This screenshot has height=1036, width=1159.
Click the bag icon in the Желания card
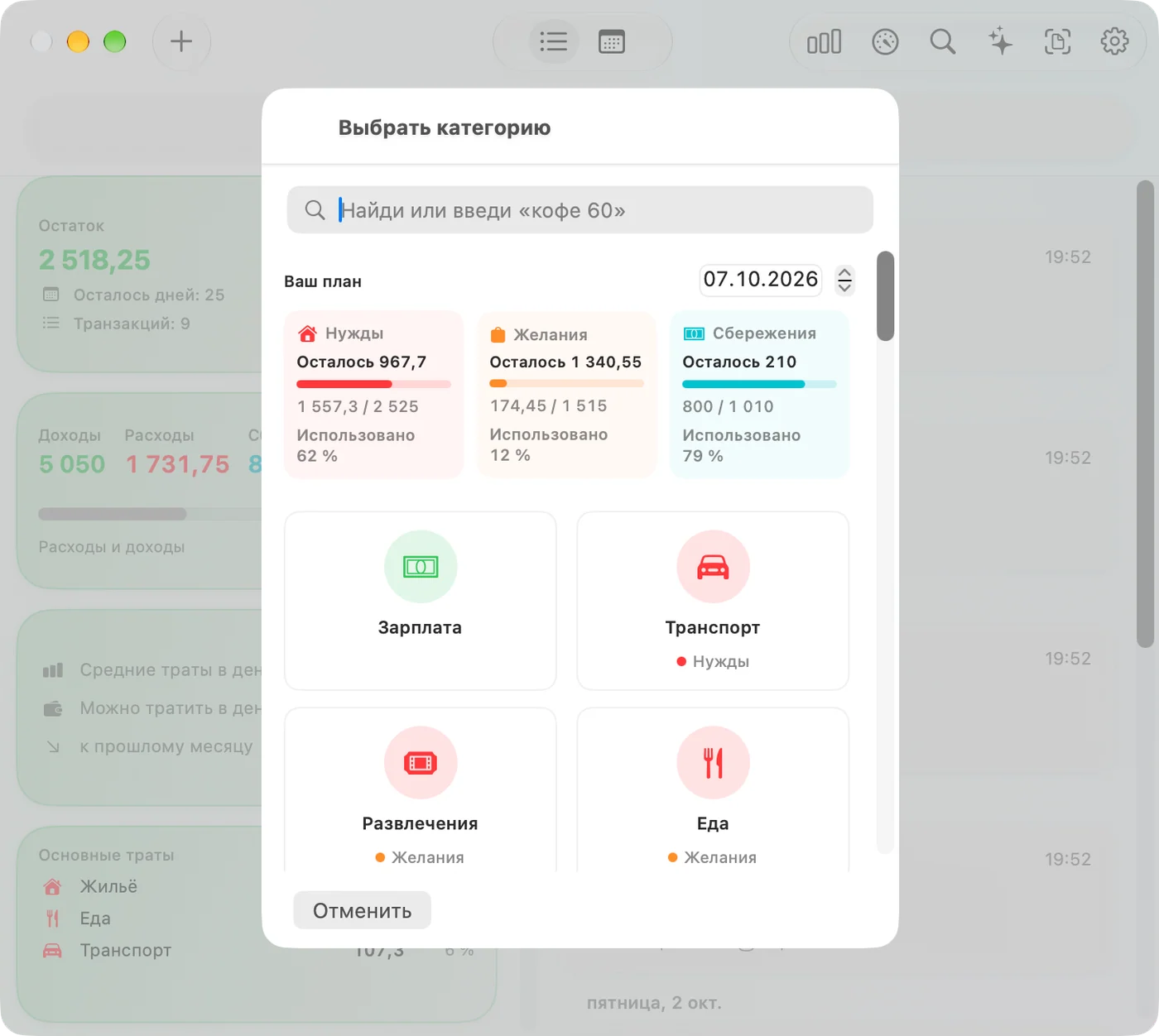click(498, 334)
